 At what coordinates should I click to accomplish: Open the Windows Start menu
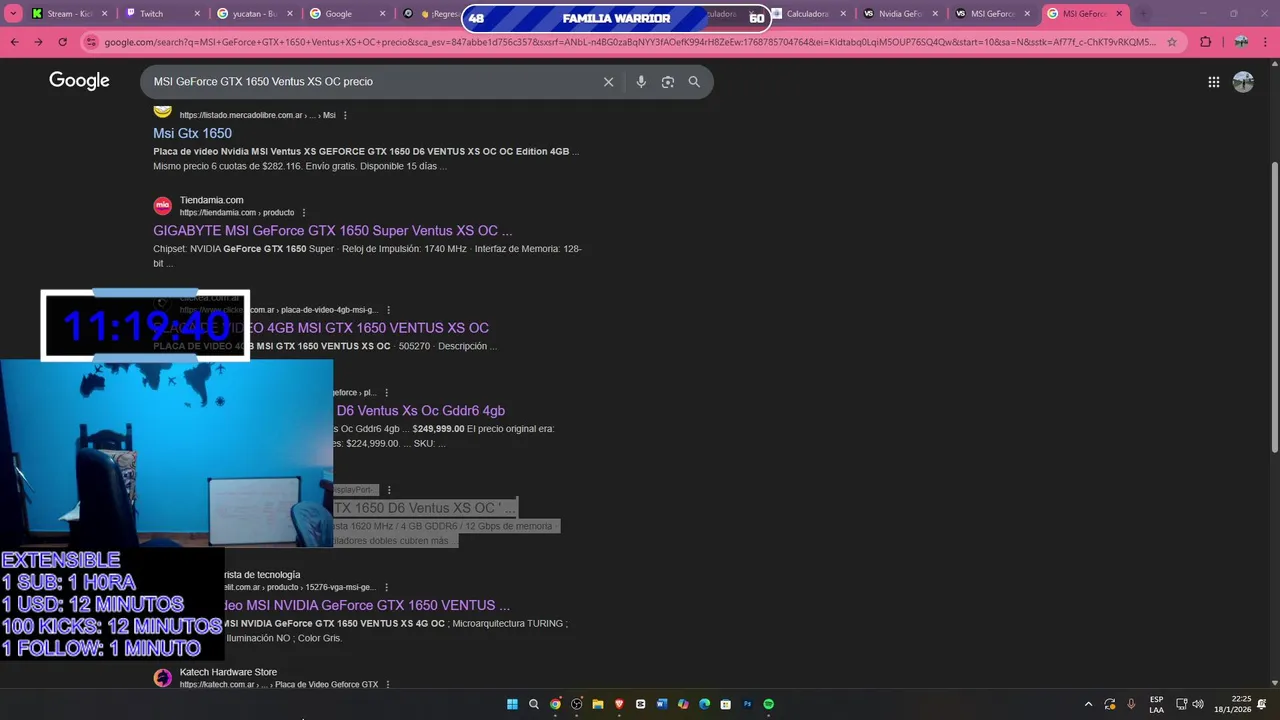point(512,704)
